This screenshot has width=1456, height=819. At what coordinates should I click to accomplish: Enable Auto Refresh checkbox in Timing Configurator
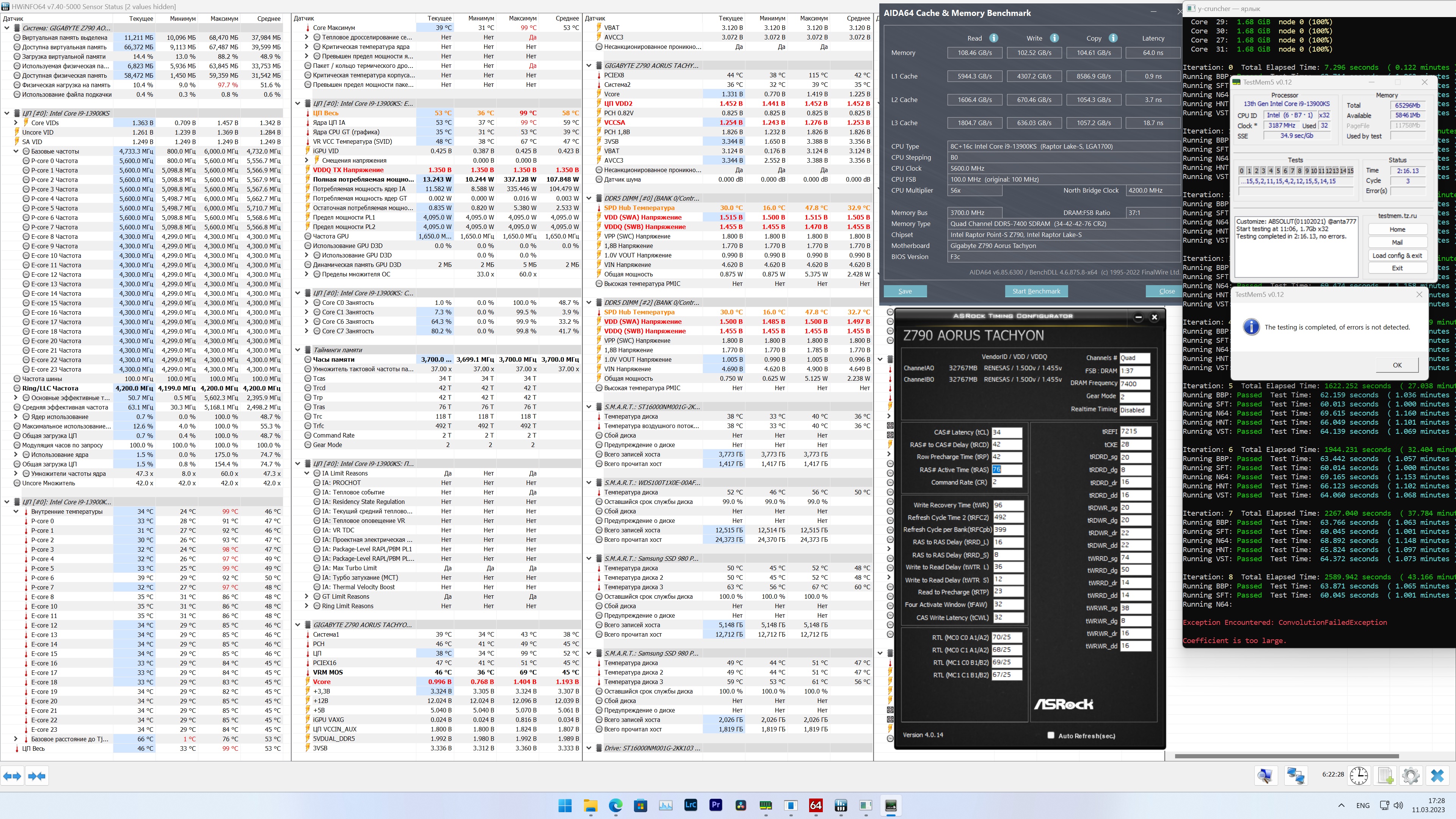click(x=1051, y=735)
